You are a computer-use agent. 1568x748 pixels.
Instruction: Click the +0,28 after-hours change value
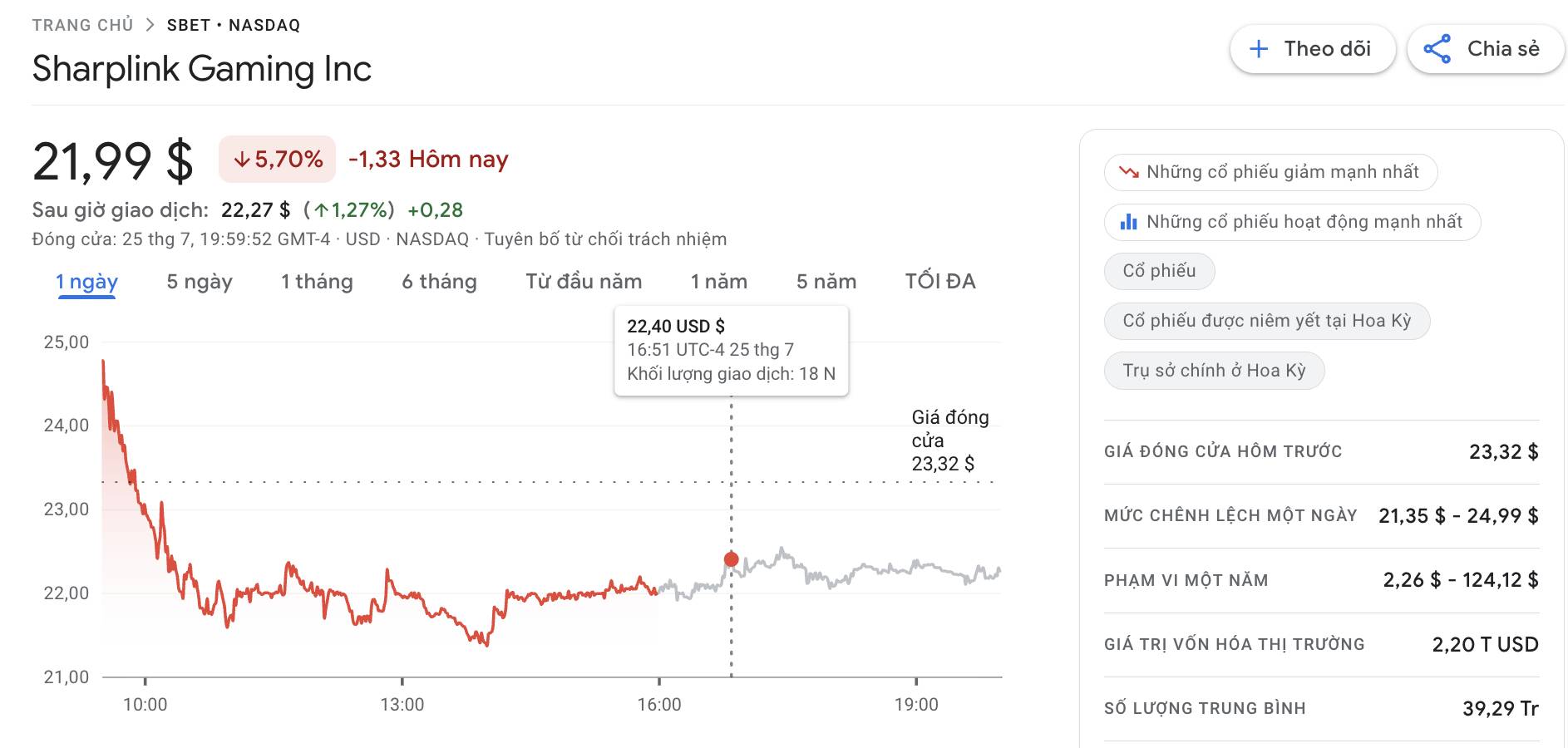click(435, 210)
